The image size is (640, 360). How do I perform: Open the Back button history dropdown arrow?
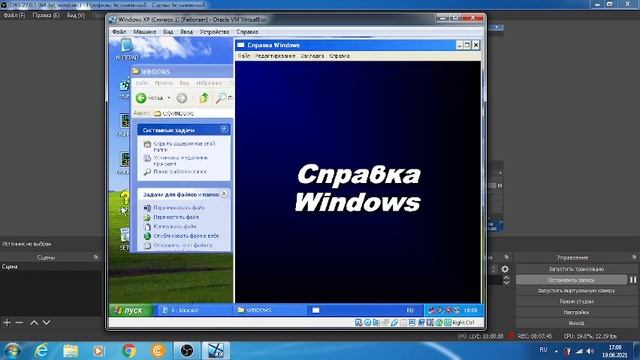tap(169, 98)
